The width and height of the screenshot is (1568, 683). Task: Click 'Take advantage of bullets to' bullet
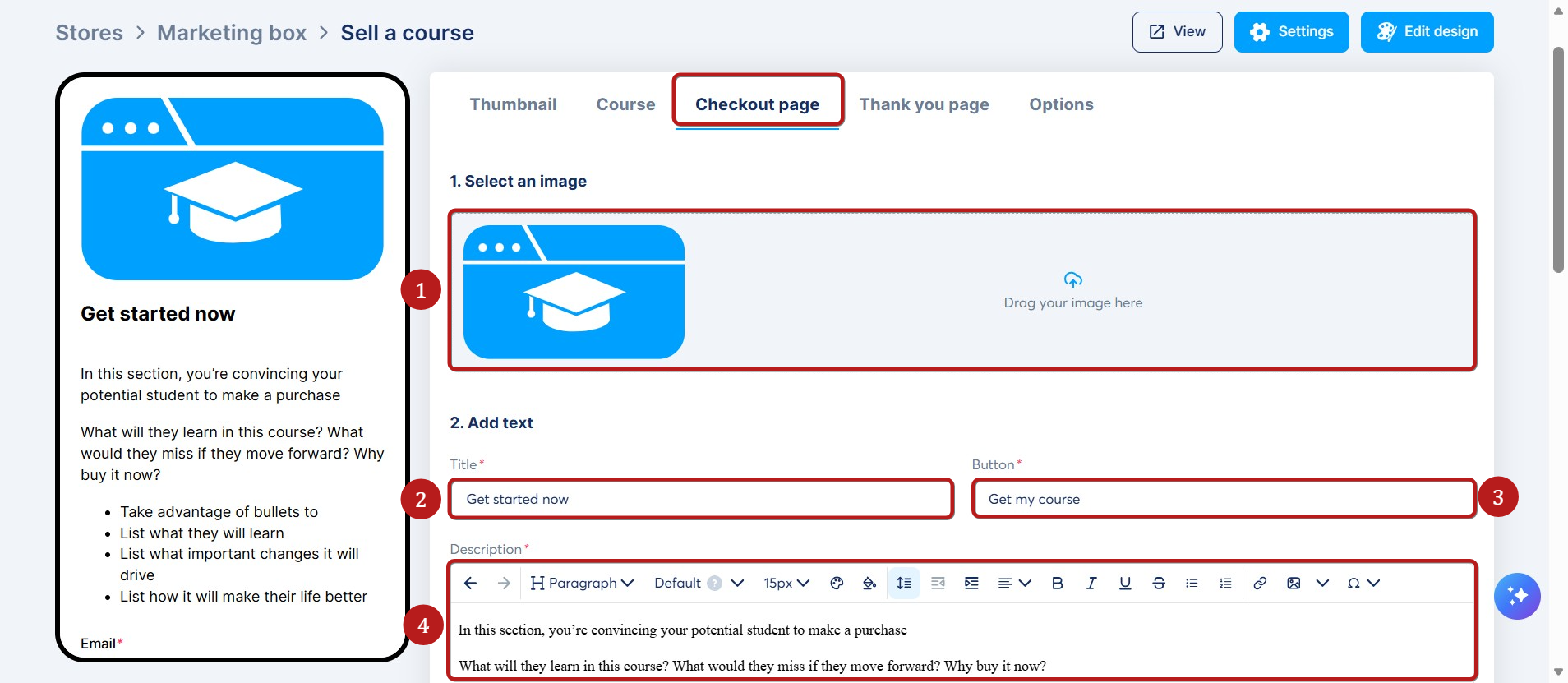[x=219, y=511]
